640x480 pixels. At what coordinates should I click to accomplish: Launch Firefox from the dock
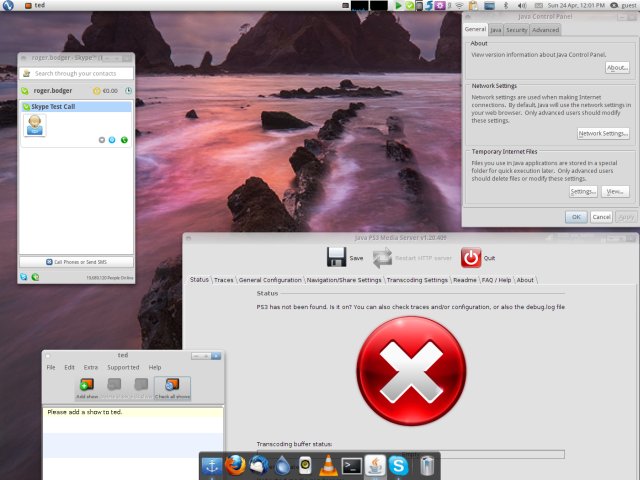236,465
